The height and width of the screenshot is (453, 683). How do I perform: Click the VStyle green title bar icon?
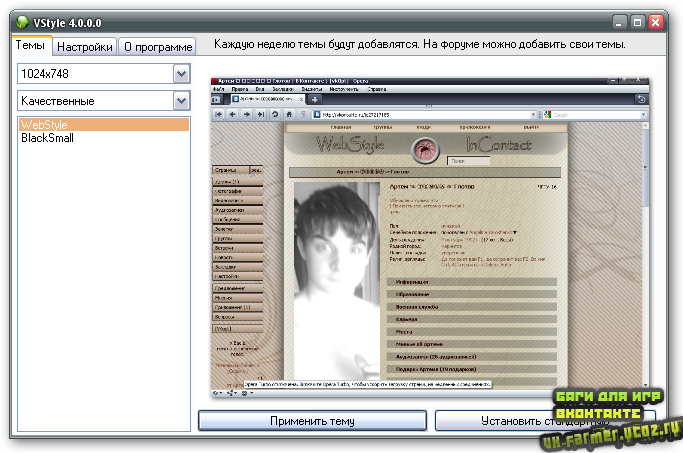click(22, 22)
